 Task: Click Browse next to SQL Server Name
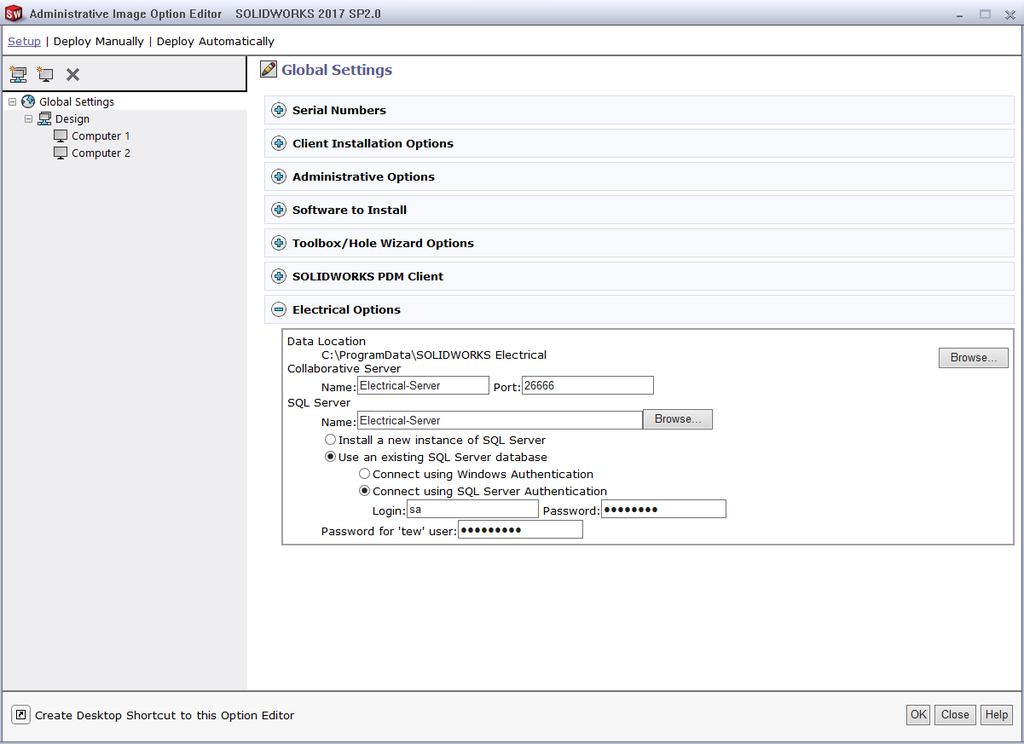678,419
